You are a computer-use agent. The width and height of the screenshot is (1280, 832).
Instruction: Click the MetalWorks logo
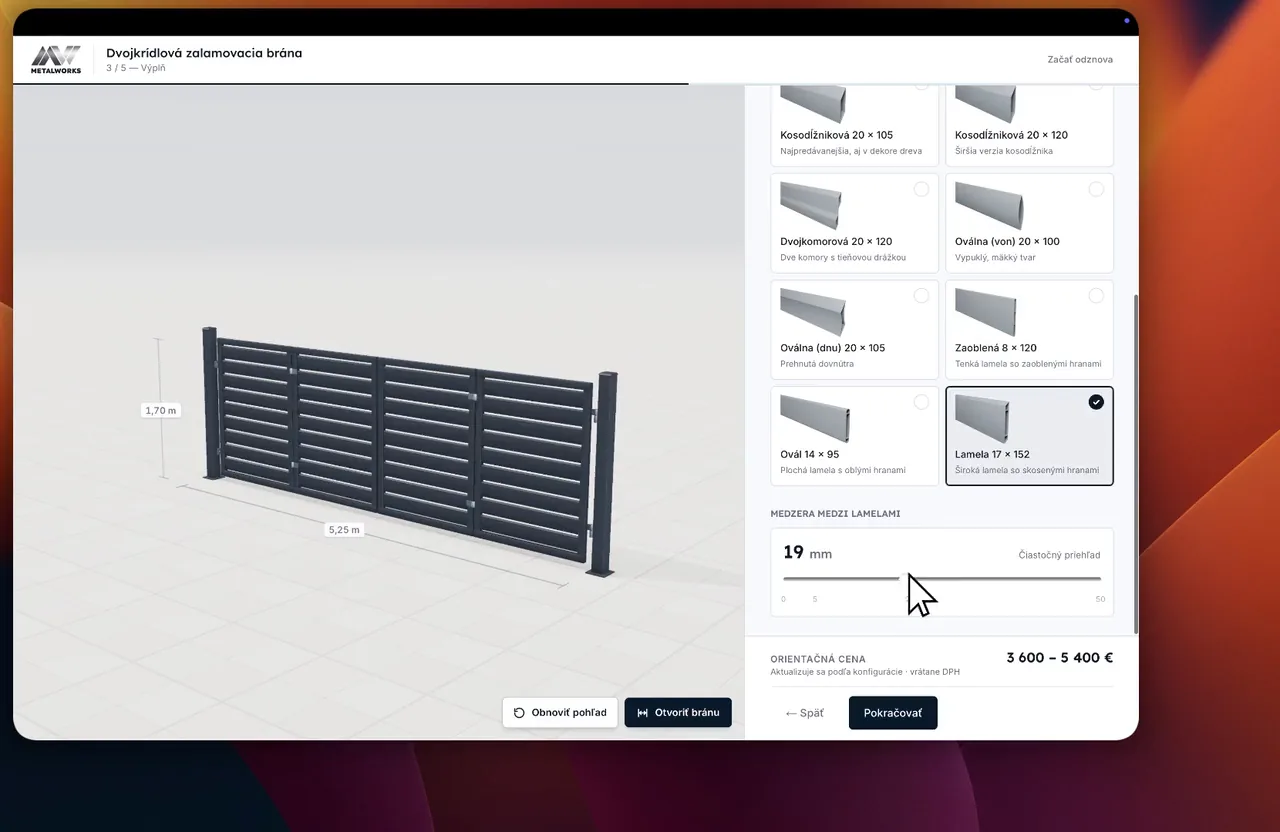click(56, 60)
